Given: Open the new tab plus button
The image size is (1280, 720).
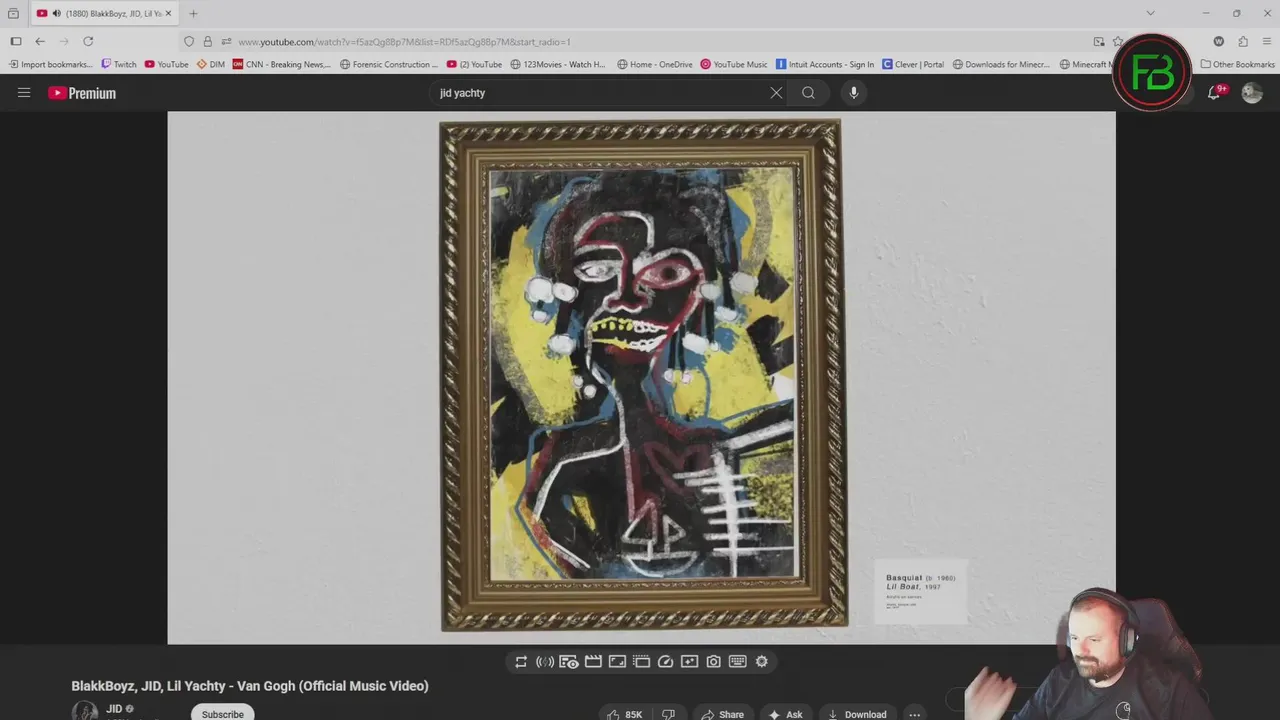Looking at the screenshot, I should pos(193,13).
